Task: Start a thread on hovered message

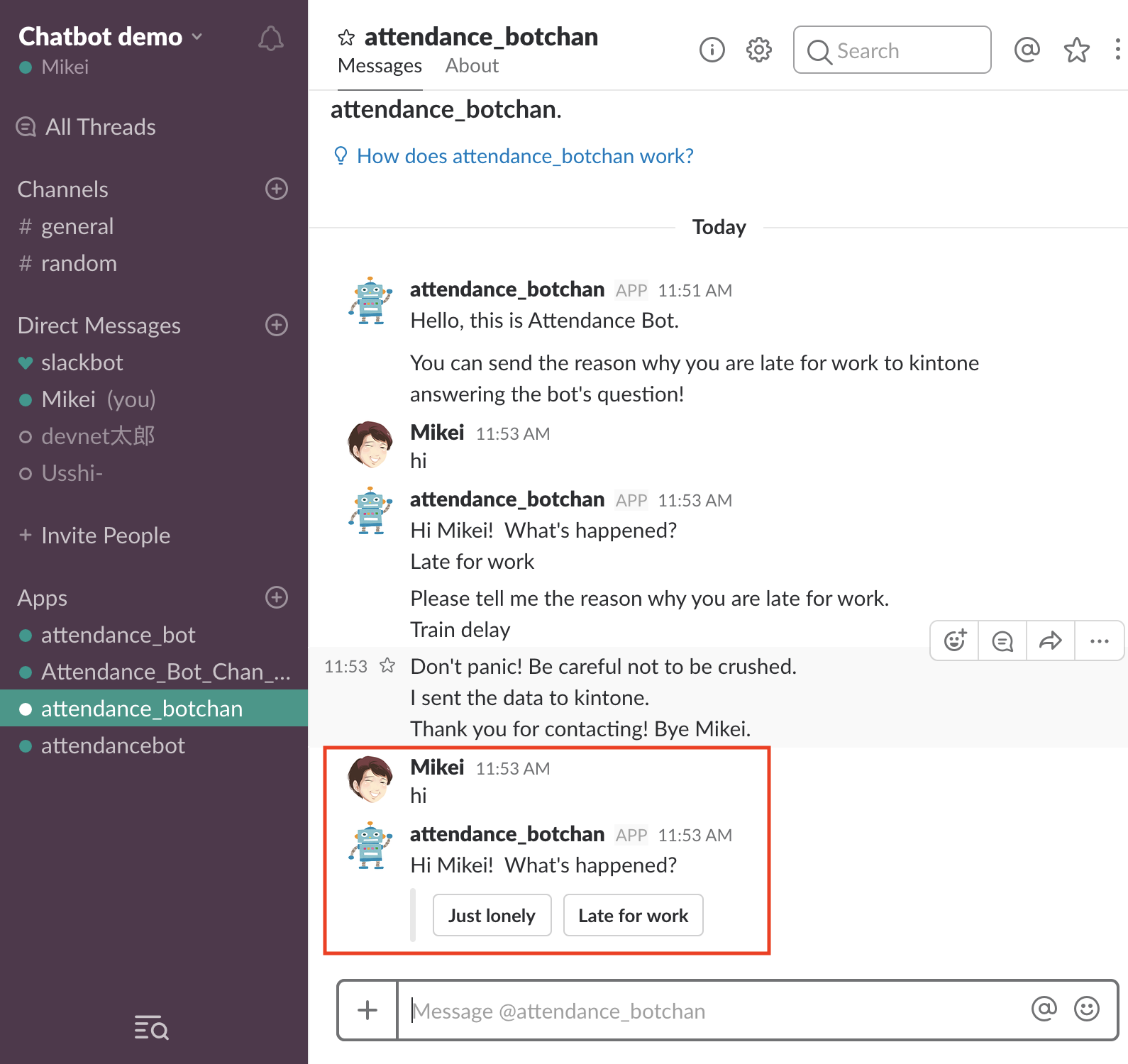Action: click(1002, 641)
